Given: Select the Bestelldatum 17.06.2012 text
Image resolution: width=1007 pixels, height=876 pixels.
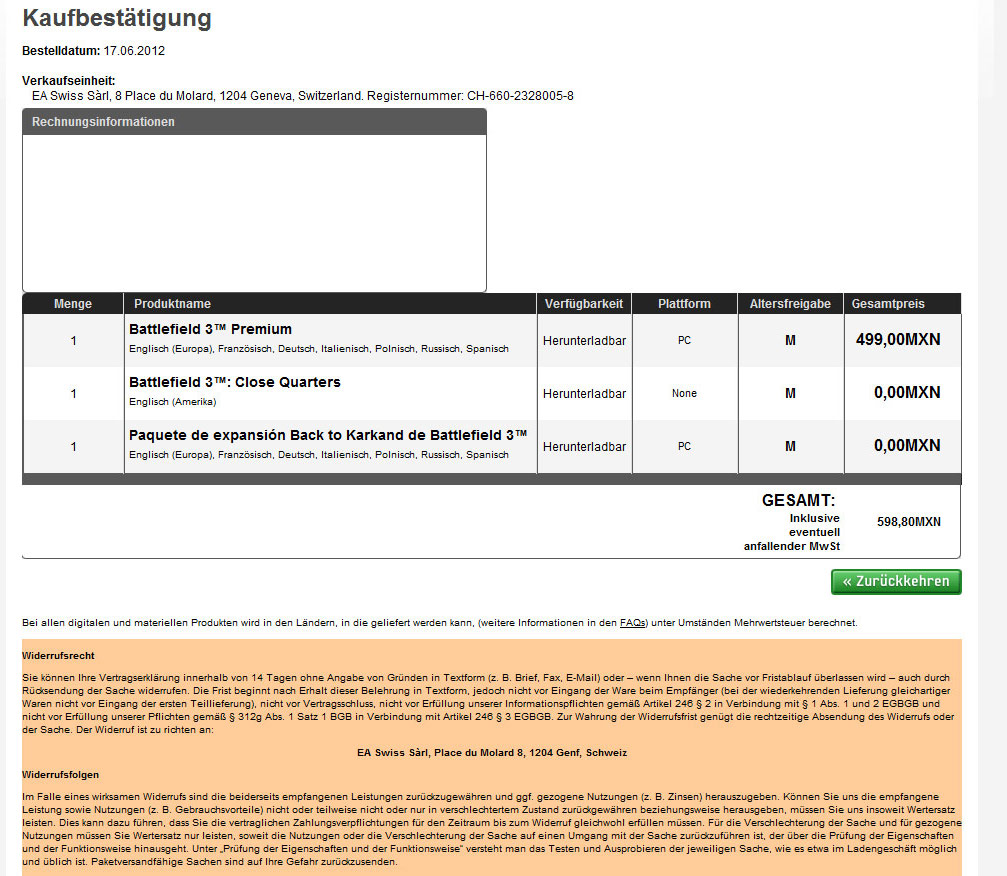Looking at the screenshot, I should [x=93, y=51].
